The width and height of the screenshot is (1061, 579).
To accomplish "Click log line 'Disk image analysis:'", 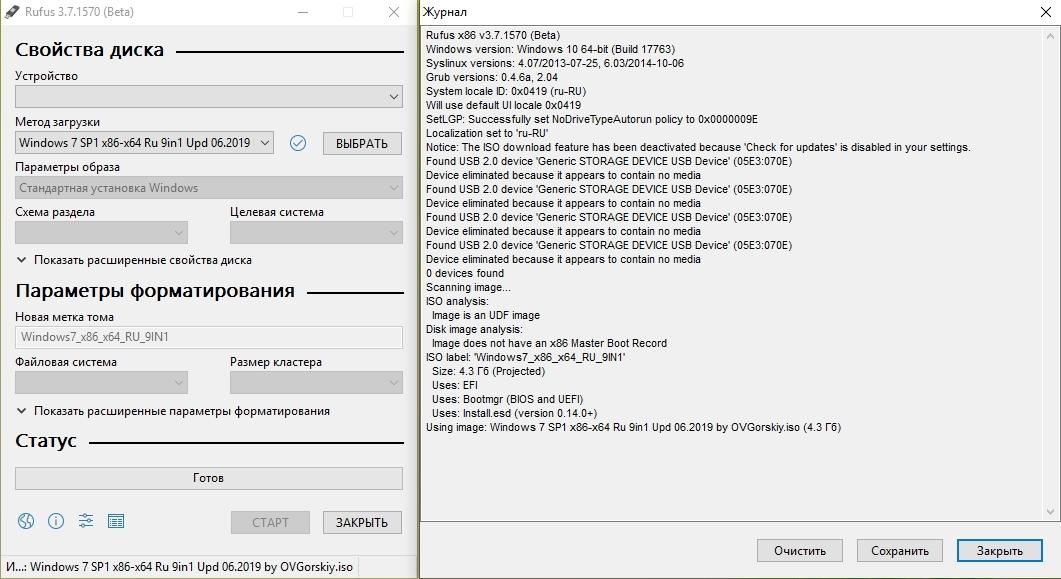I will click(x=474, y=329).
